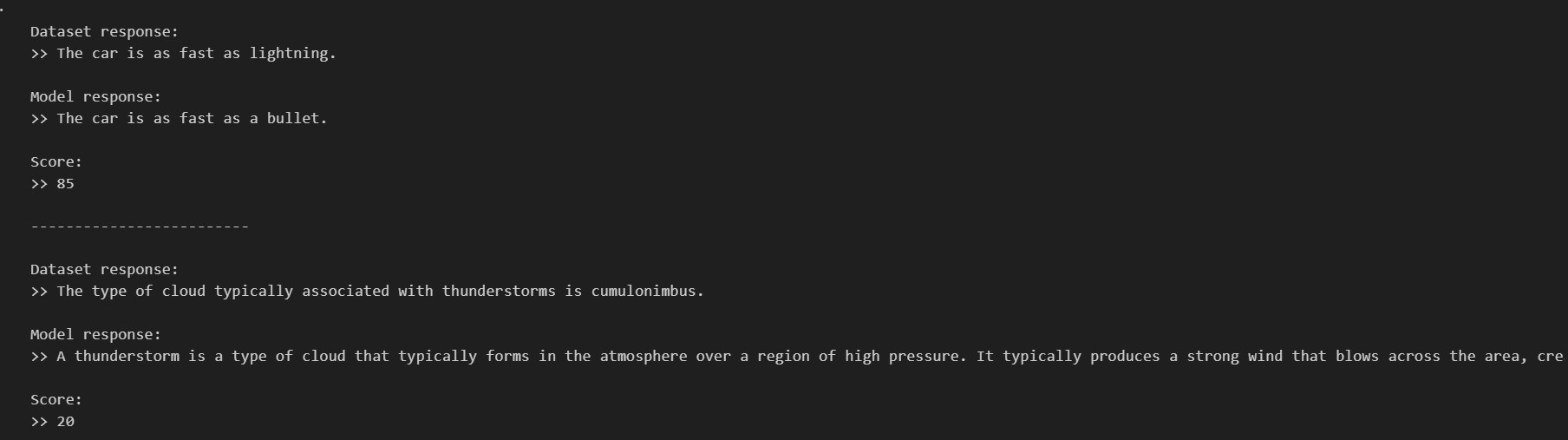This screenshot has height=440, width=1568.
Task: Click the word "bullet" in model response
Action: (293, 119)
